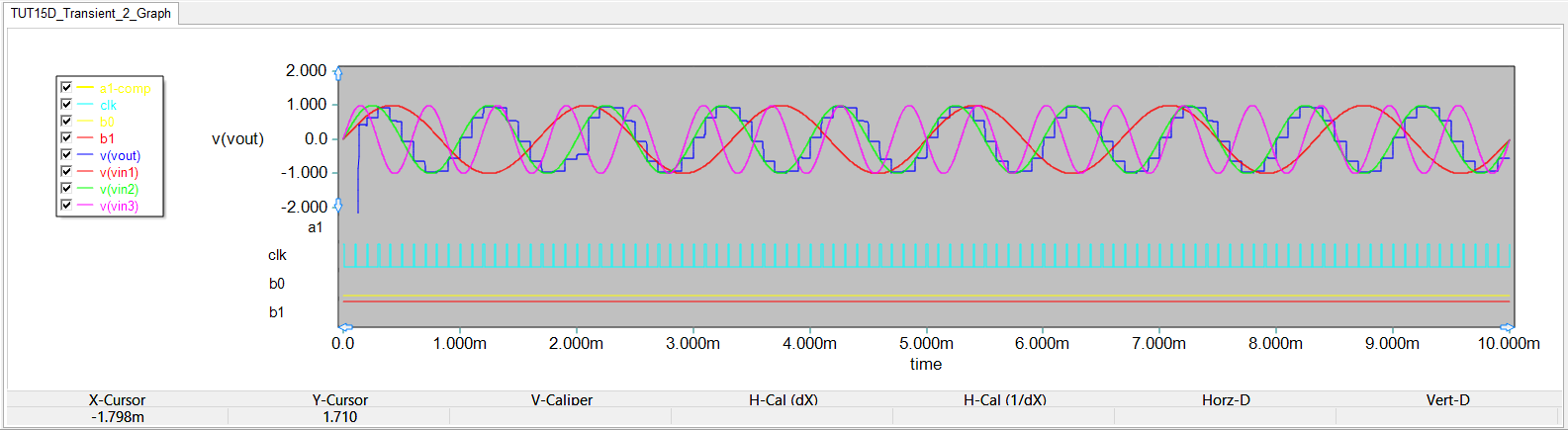The height and width of the screenshot is (430, 1568).
Task: Click the upper vertical axis resize handle
Action: (338, 73)
